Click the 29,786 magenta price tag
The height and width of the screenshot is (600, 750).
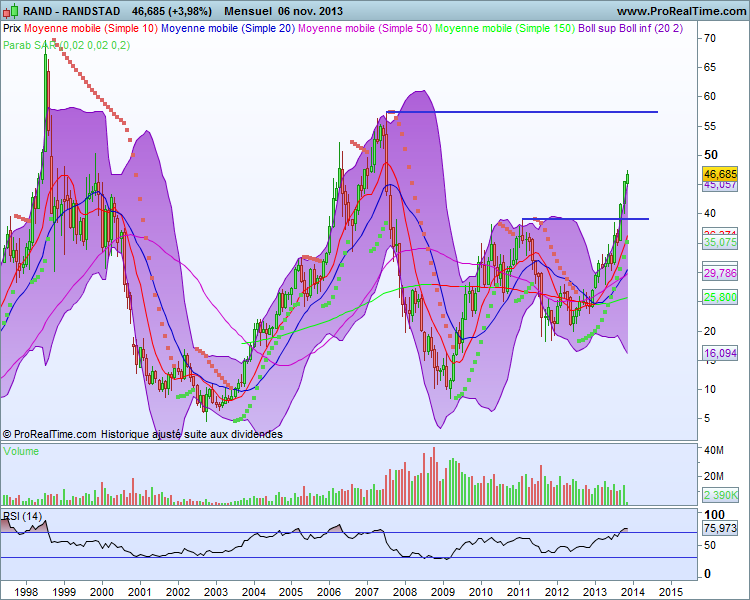pos(720,273)
